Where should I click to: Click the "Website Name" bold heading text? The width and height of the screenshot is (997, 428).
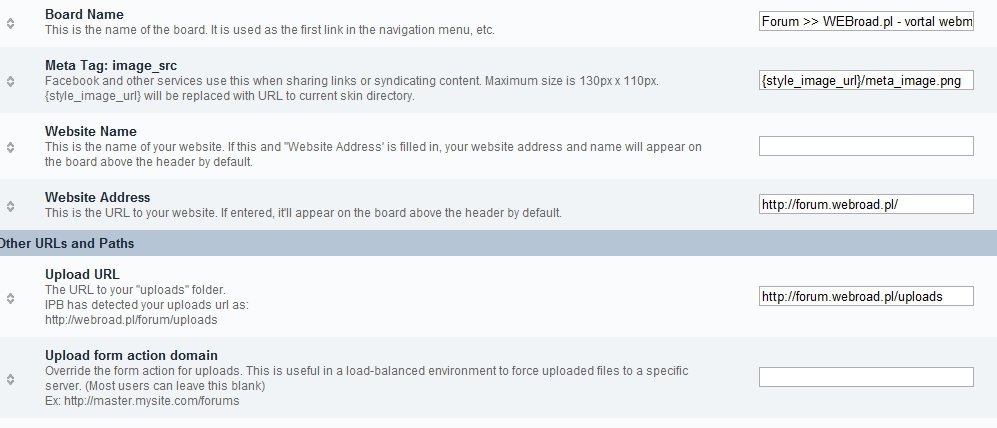click(x=91, y=131)
